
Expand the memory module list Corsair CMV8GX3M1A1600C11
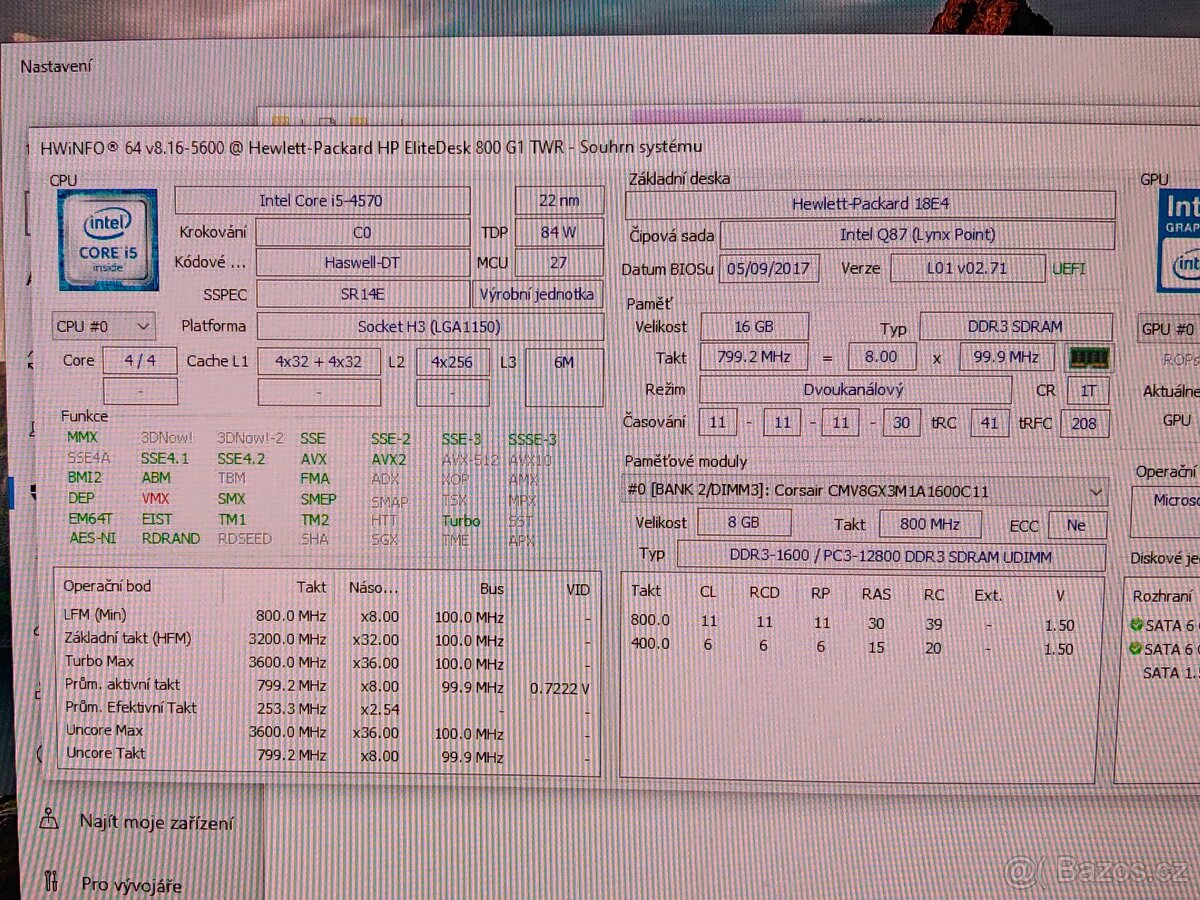click(865, 492)
